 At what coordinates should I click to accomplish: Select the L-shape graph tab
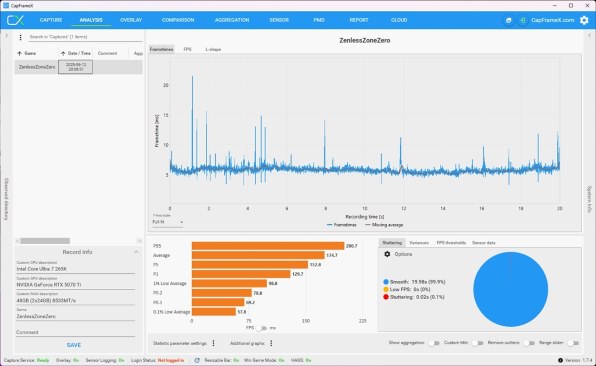click(x=213, y=49)
